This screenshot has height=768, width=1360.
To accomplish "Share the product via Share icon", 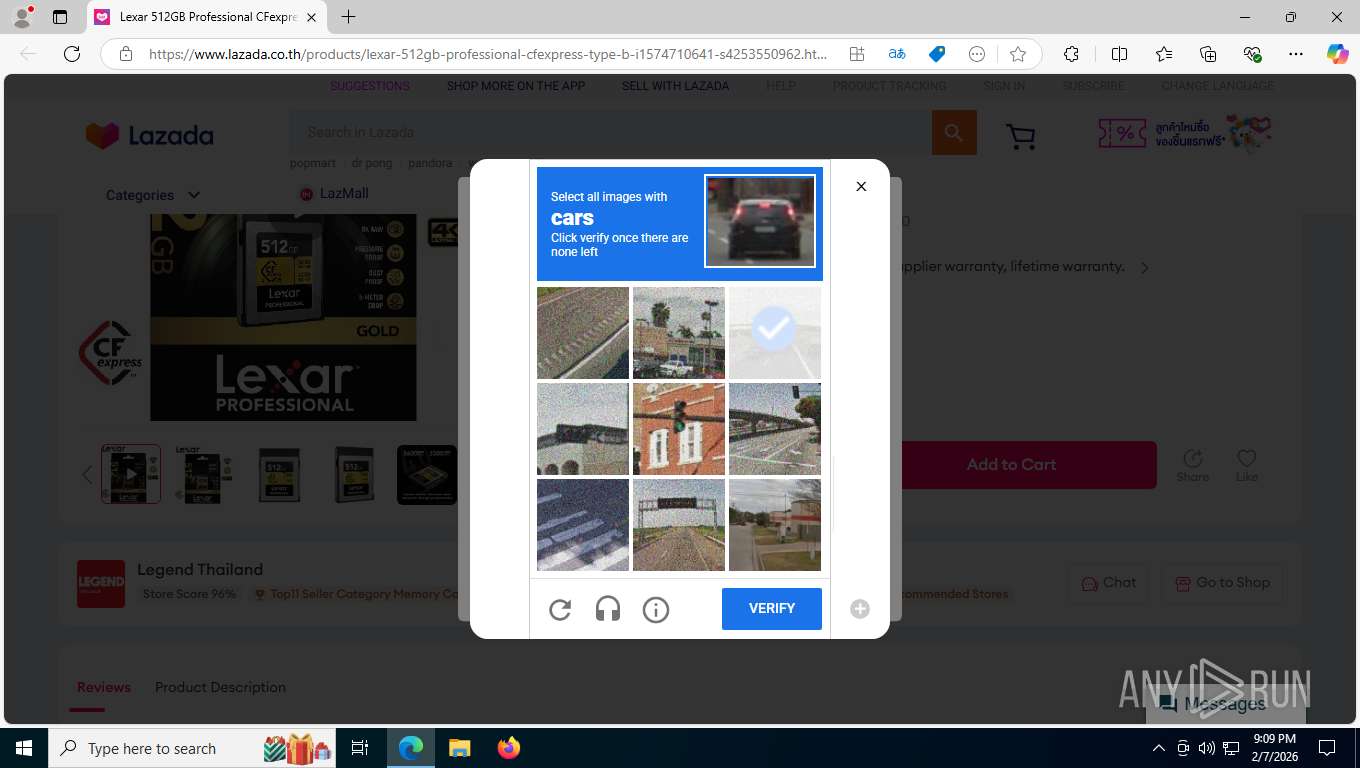I will (x=1192, y=465).
